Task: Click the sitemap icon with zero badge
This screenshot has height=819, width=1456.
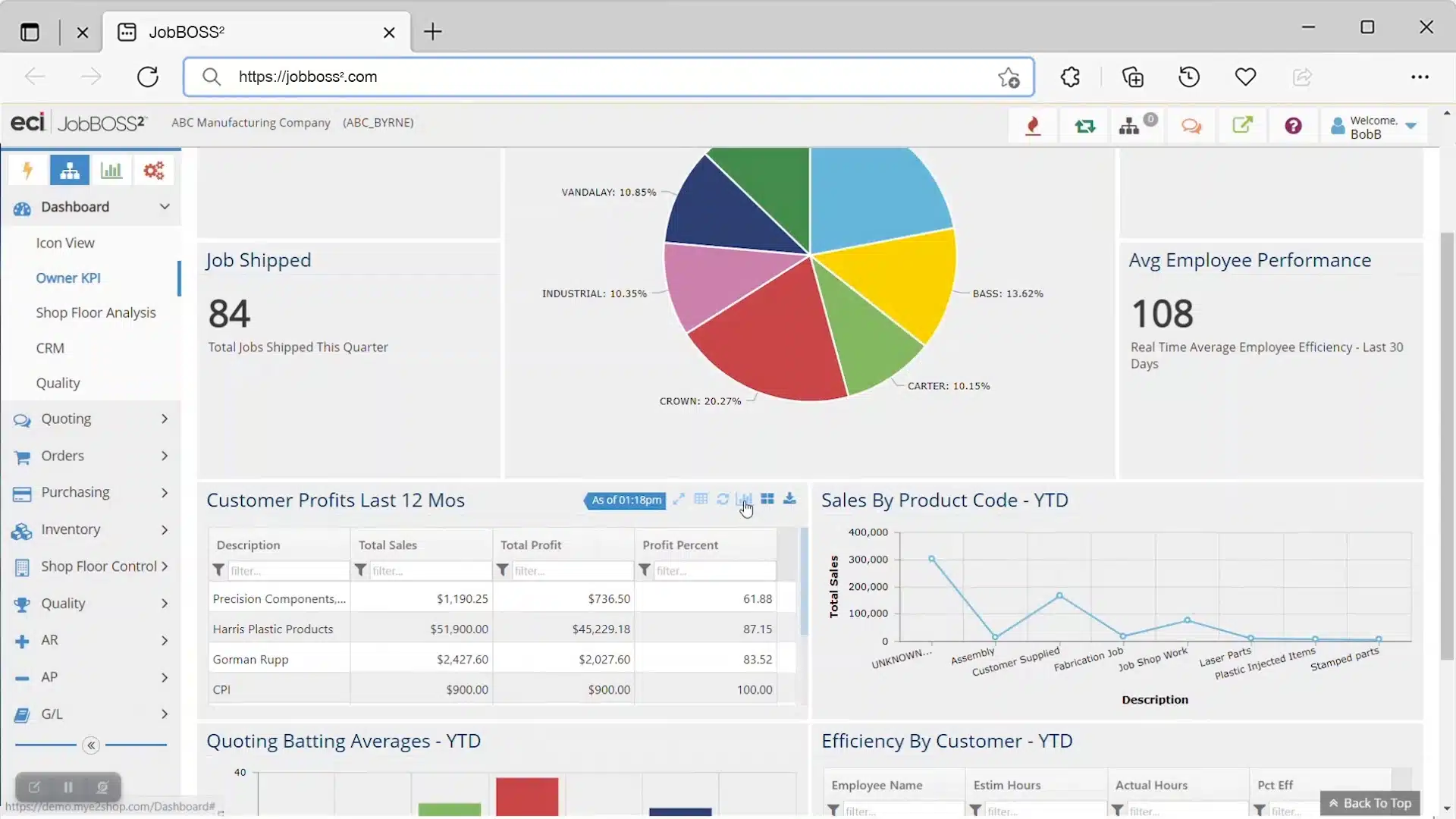Action: point(1133,126)
